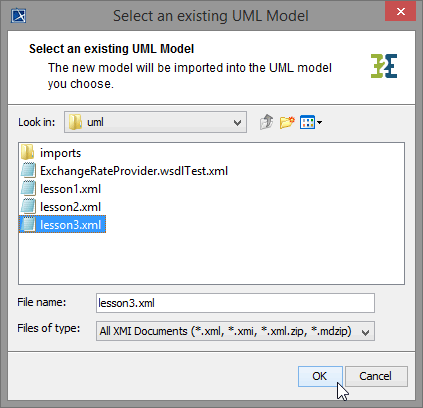
Task: Open the view menu list icon
Action: 307,122
